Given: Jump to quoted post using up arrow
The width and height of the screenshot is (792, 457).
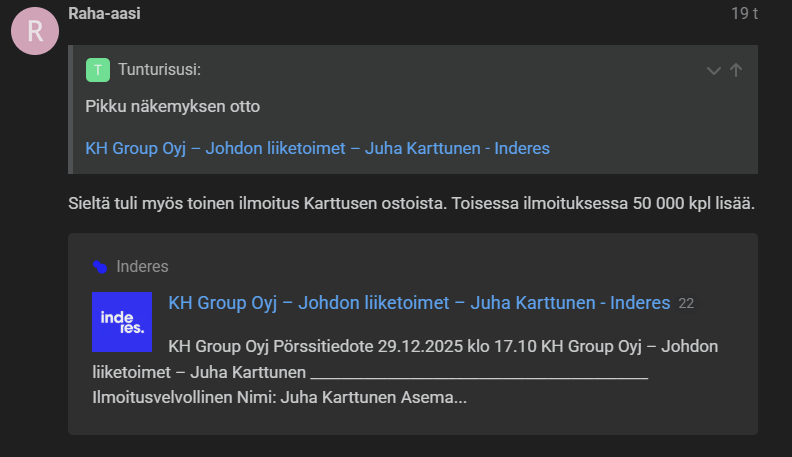Looking at the screenshot, I should point(736,70).
